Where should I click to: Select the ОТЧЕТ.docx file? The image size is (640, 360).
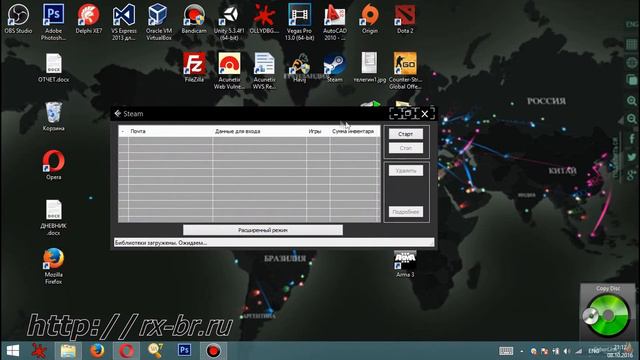click(53, 67)
